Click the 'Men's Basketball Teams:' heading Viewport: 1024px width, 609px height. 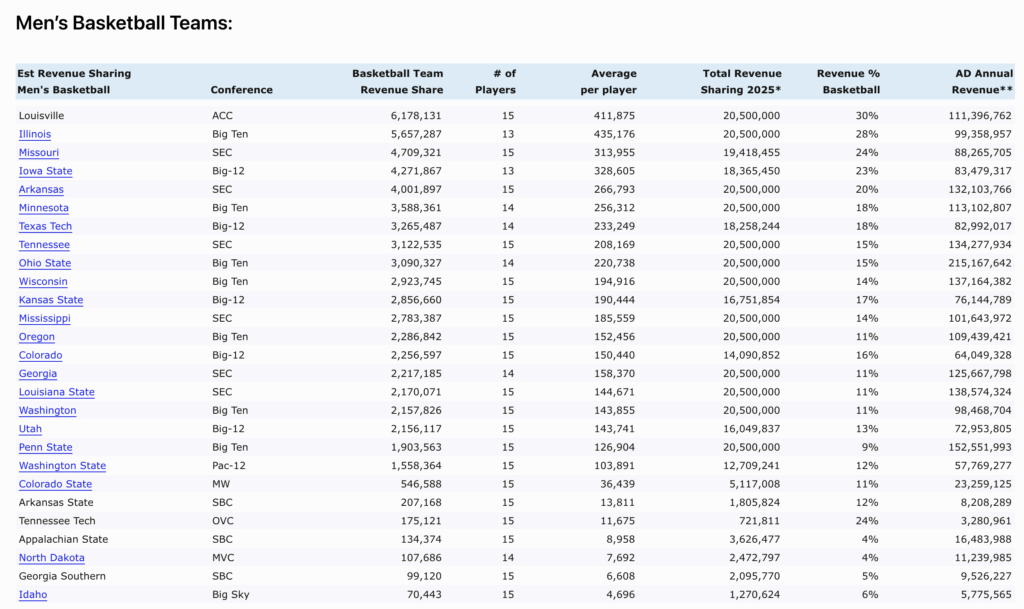124,22
